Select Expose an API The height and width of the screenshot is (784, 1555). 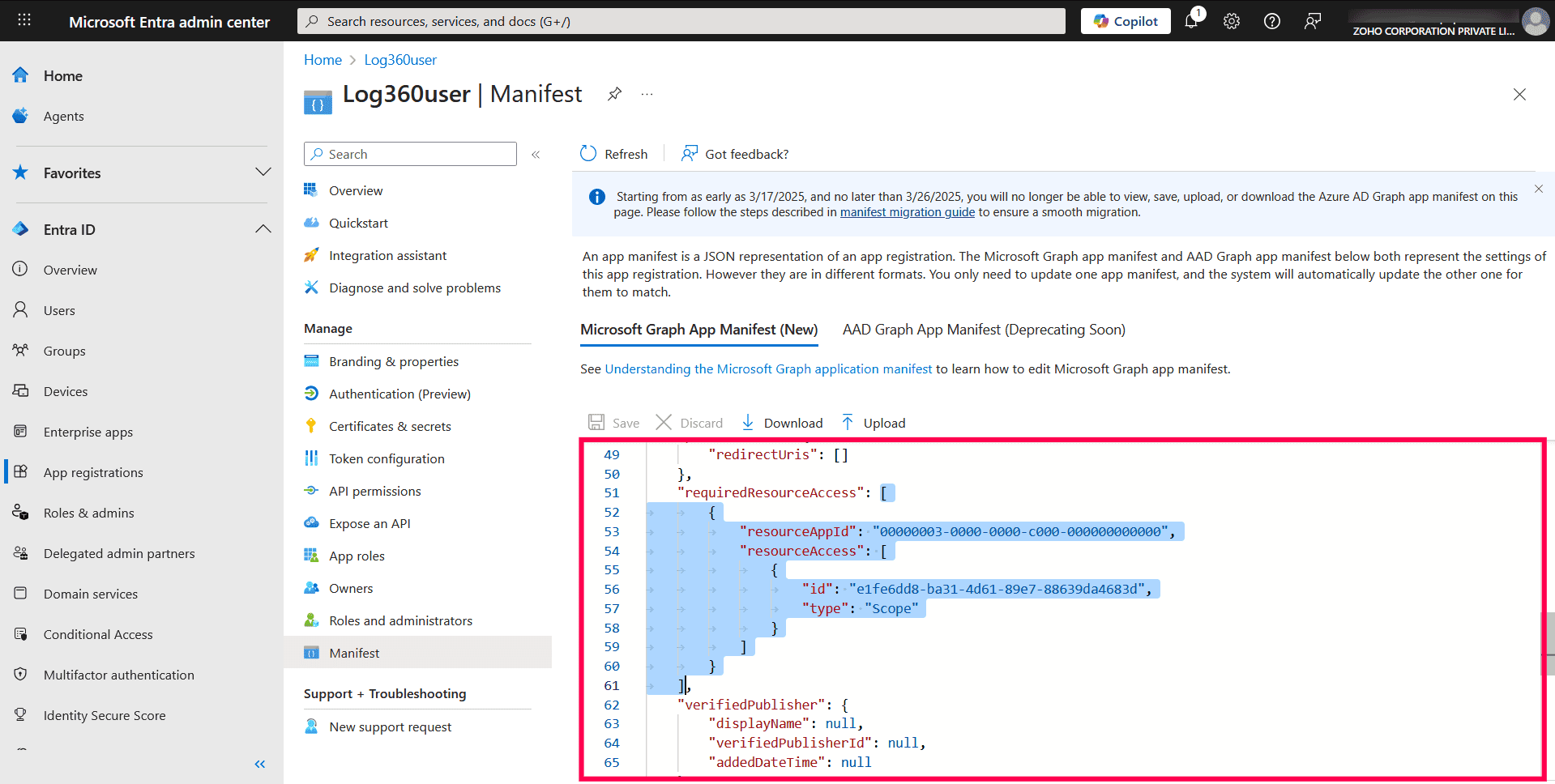367,523
